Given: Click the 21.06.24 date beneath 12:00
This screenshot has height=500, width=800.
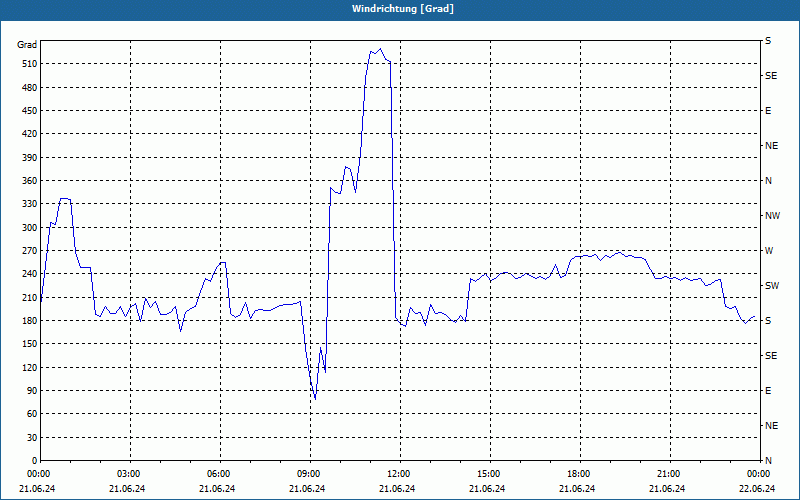Looking at the screenshot, I should 397,489.
